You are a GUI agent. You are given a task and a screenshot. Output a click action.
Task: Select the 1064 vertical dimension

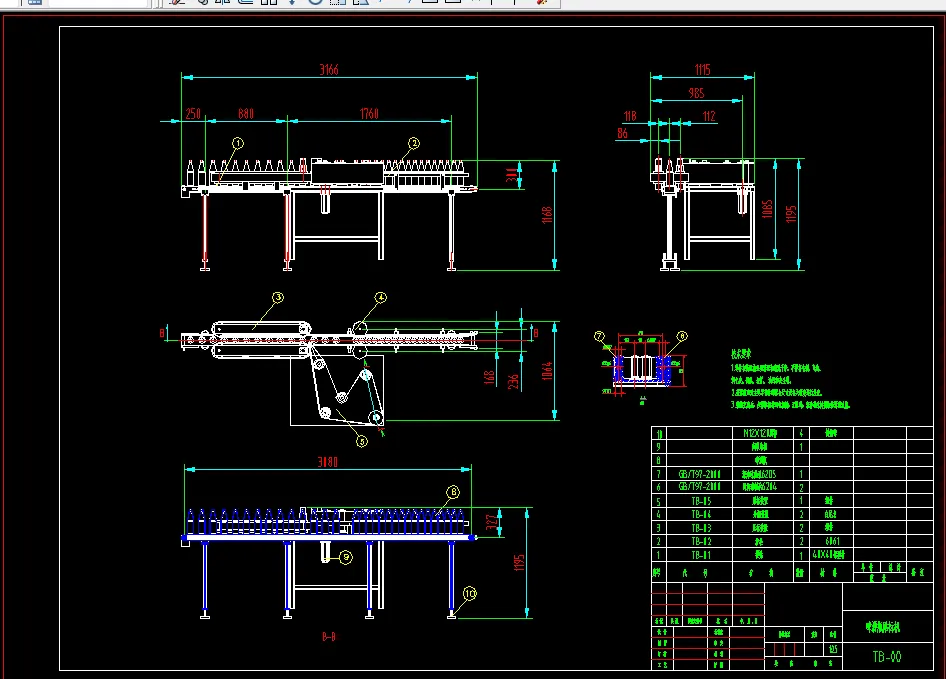pos(547,371)
